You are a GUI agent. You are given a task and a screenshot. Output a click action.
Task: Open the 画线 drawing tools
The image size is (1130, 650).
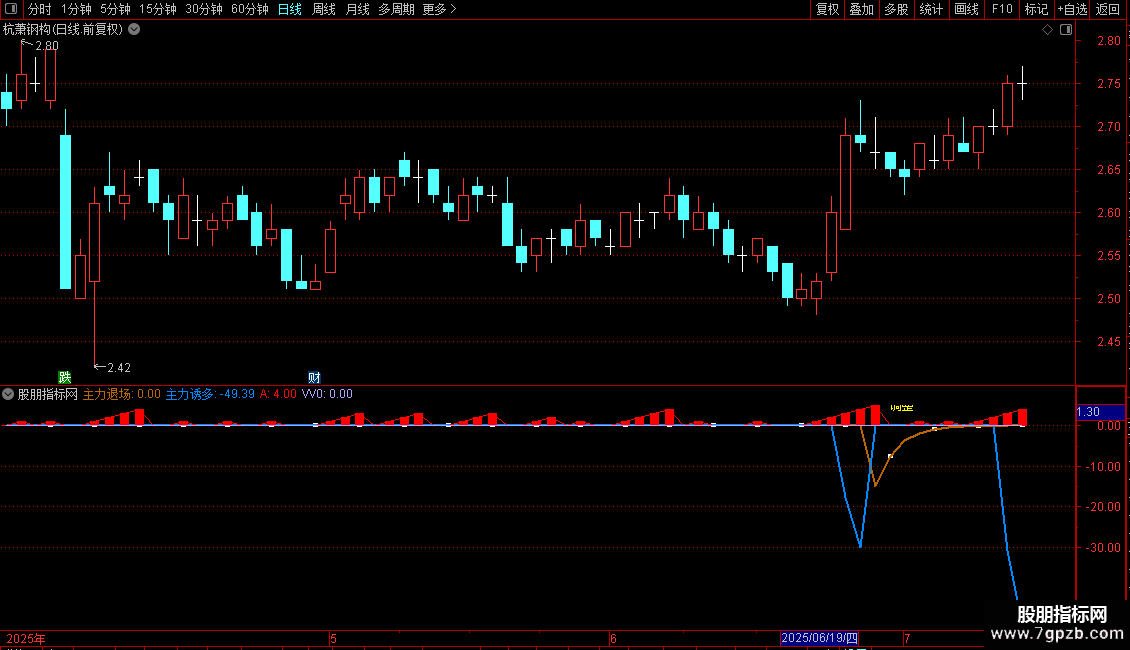(x=966, y=9)
